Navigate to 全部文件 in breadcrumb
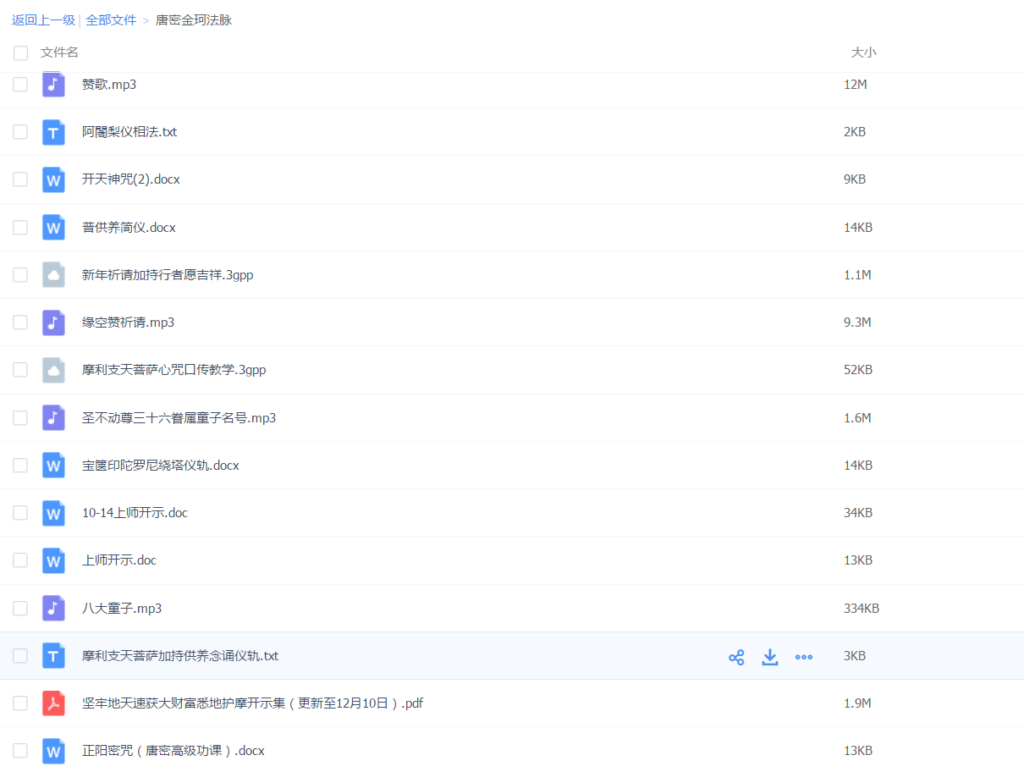Viewport: 1024px width, 772px height. pos(111,20)
